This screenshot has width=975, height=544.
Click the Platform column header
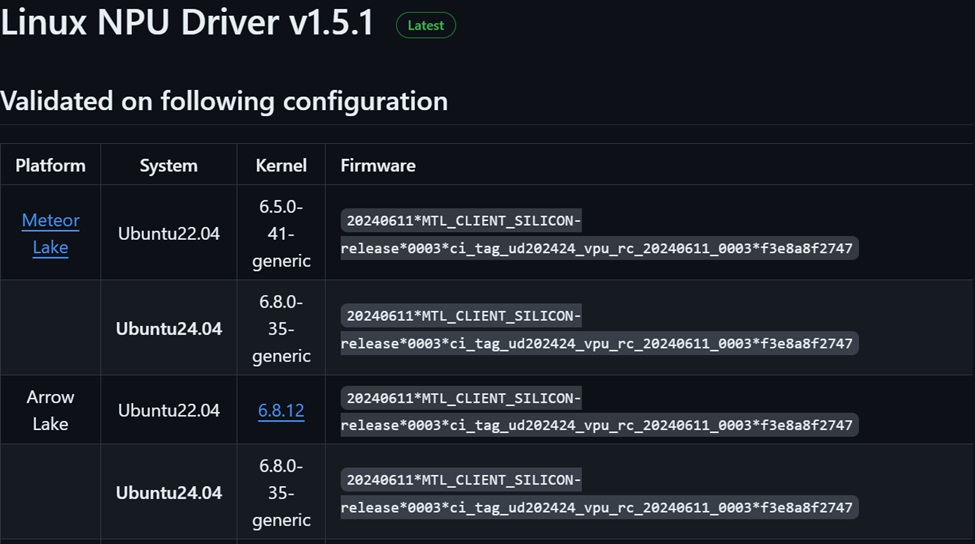50,165
